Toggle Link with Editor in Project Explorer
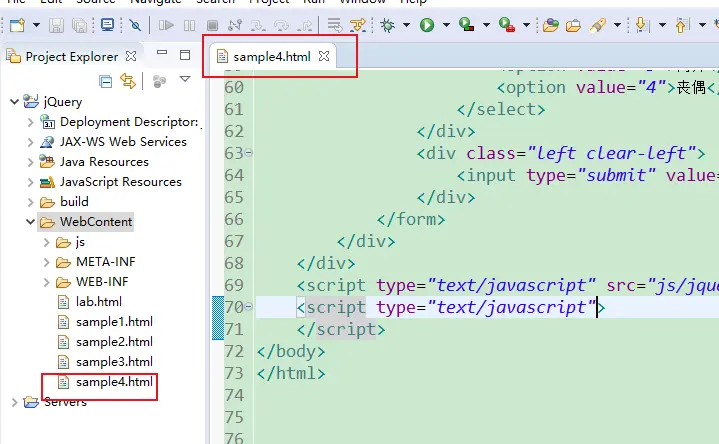 pyautogui.click(x=128, y=80)
